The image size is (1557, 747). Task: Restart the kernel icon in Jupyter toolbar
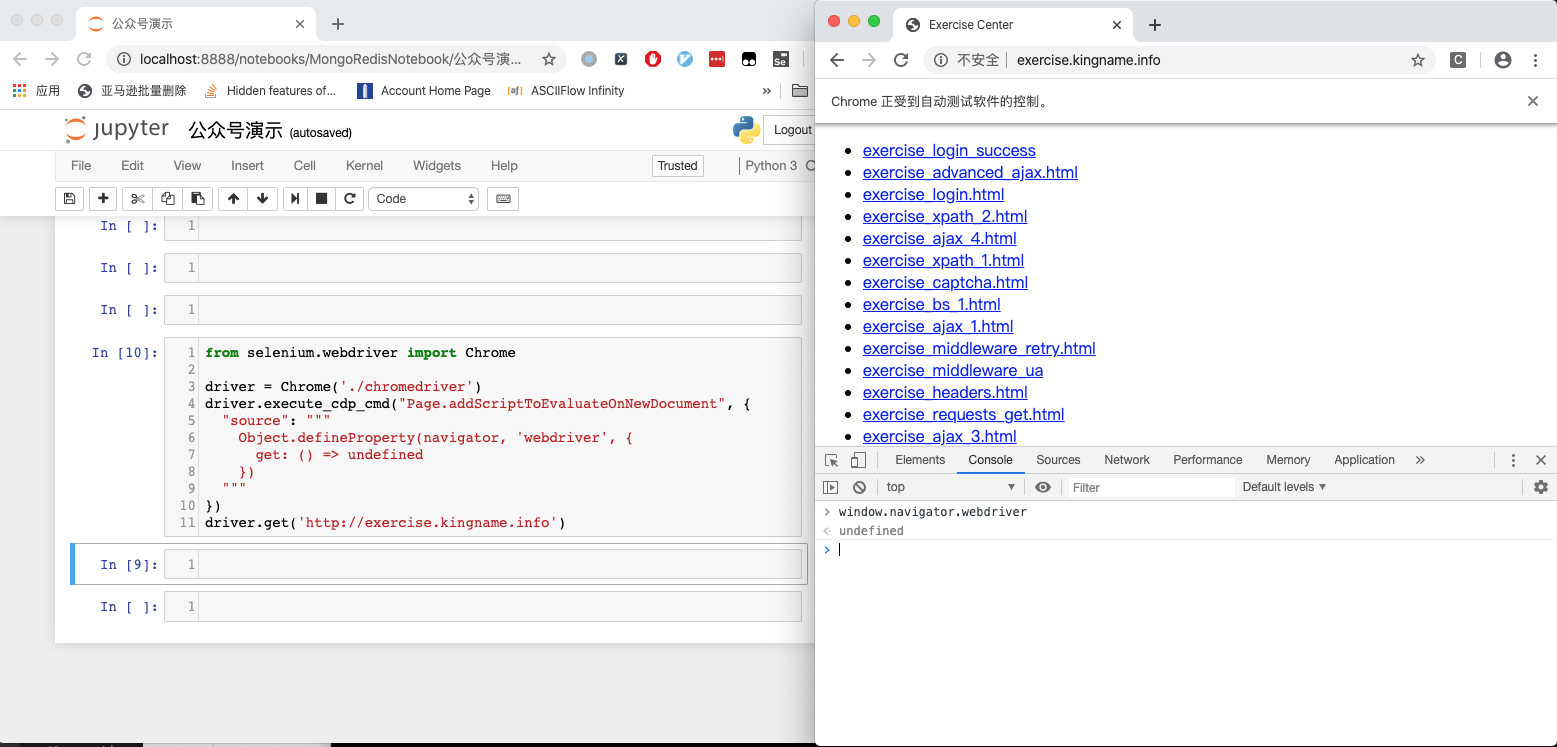point(350,199)
